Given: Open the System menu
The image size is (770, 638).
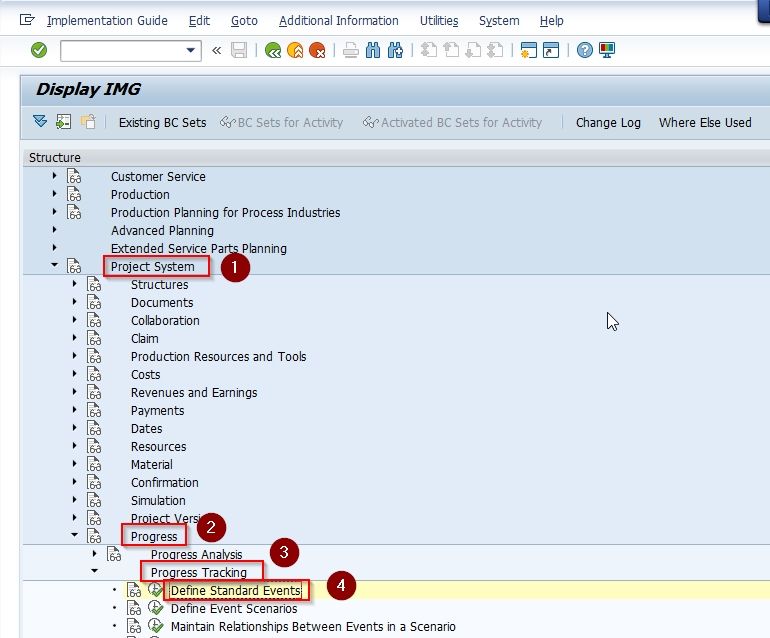Looking at the screenshot, I should (499, 21).
